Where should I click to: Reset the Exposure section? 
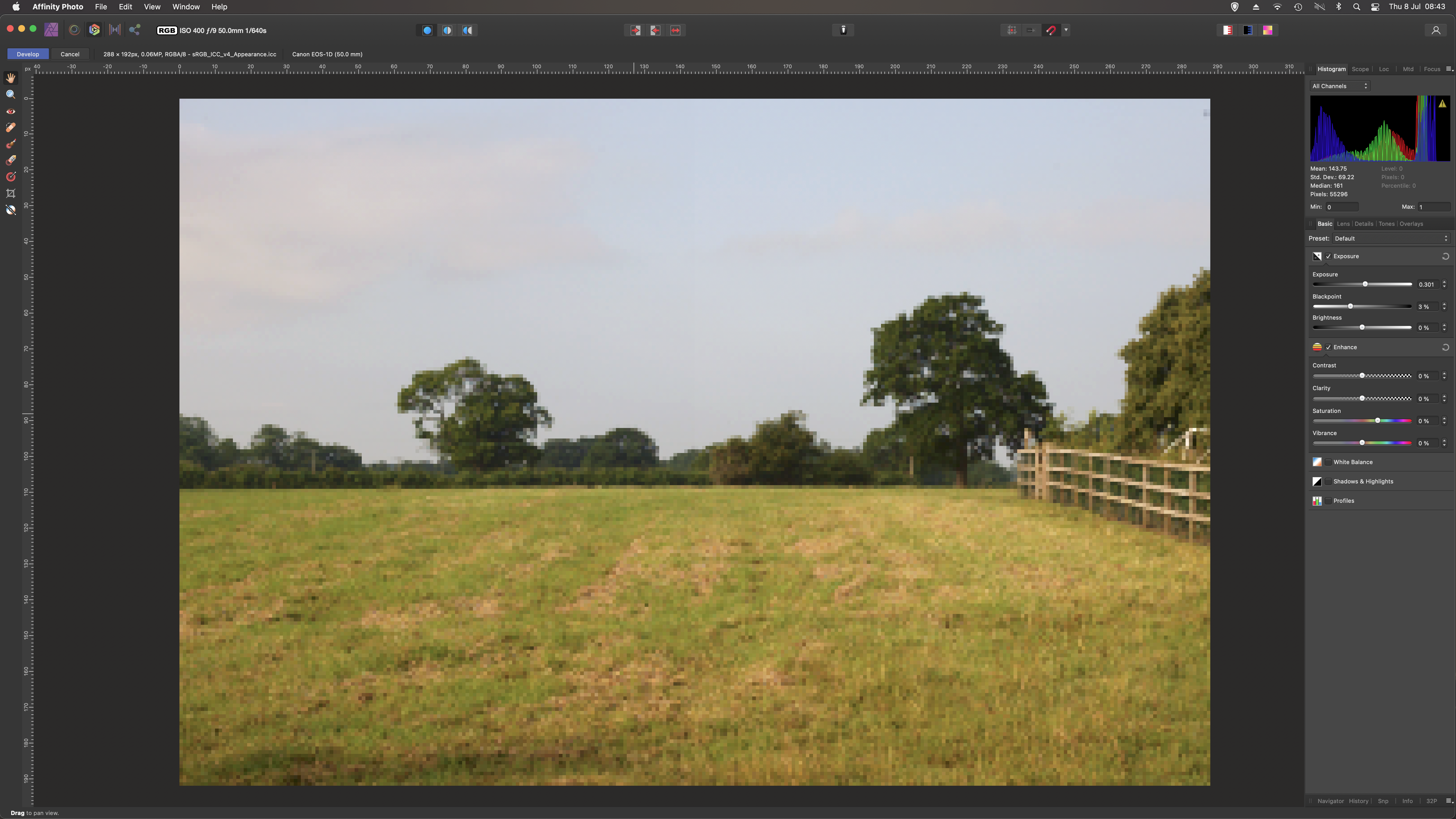pyautogui.click(x=1445, y=257)
